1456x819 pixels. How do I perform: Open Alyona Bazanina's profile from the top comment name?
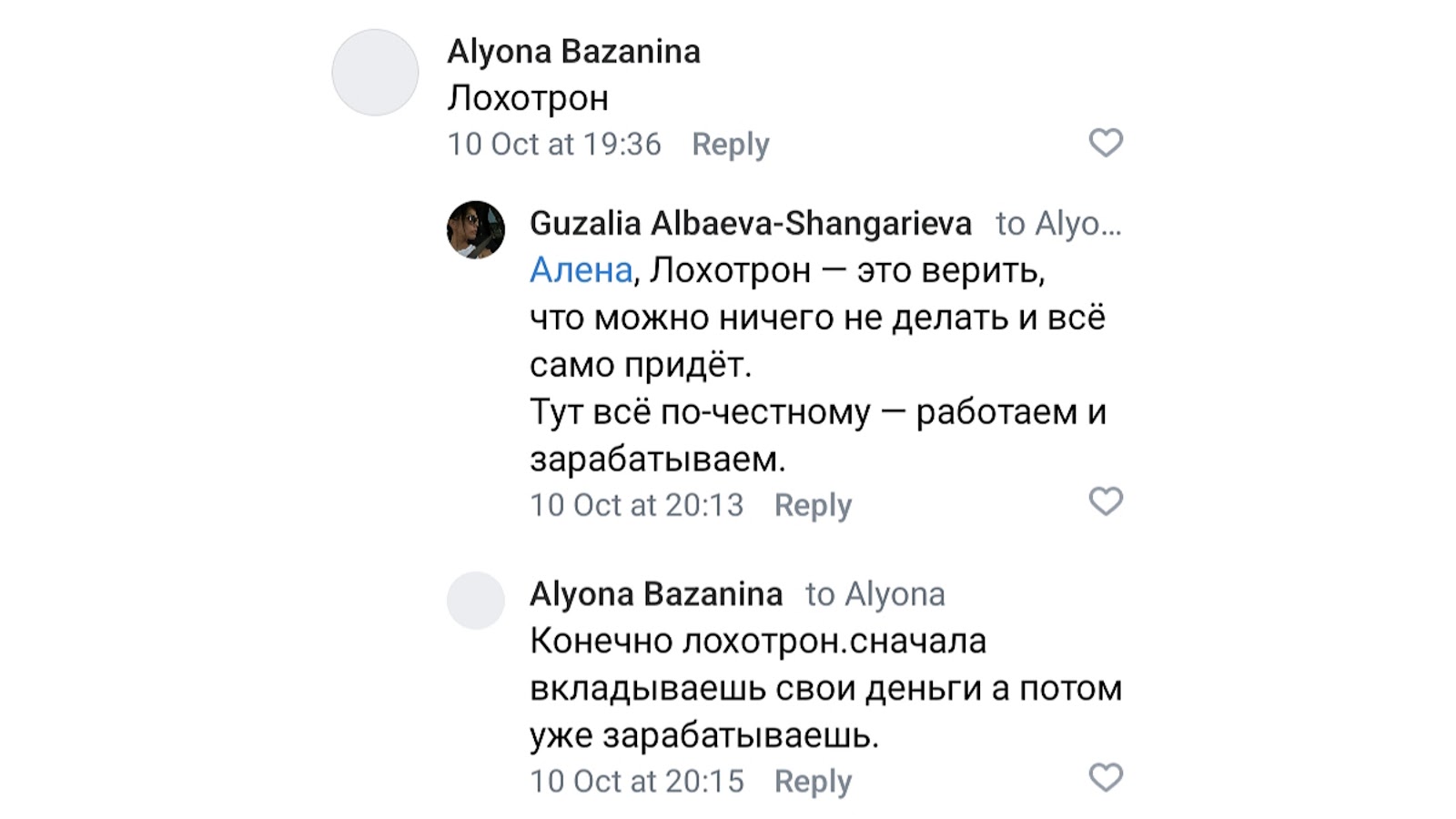pyautogui.click(x=573, y=52)
